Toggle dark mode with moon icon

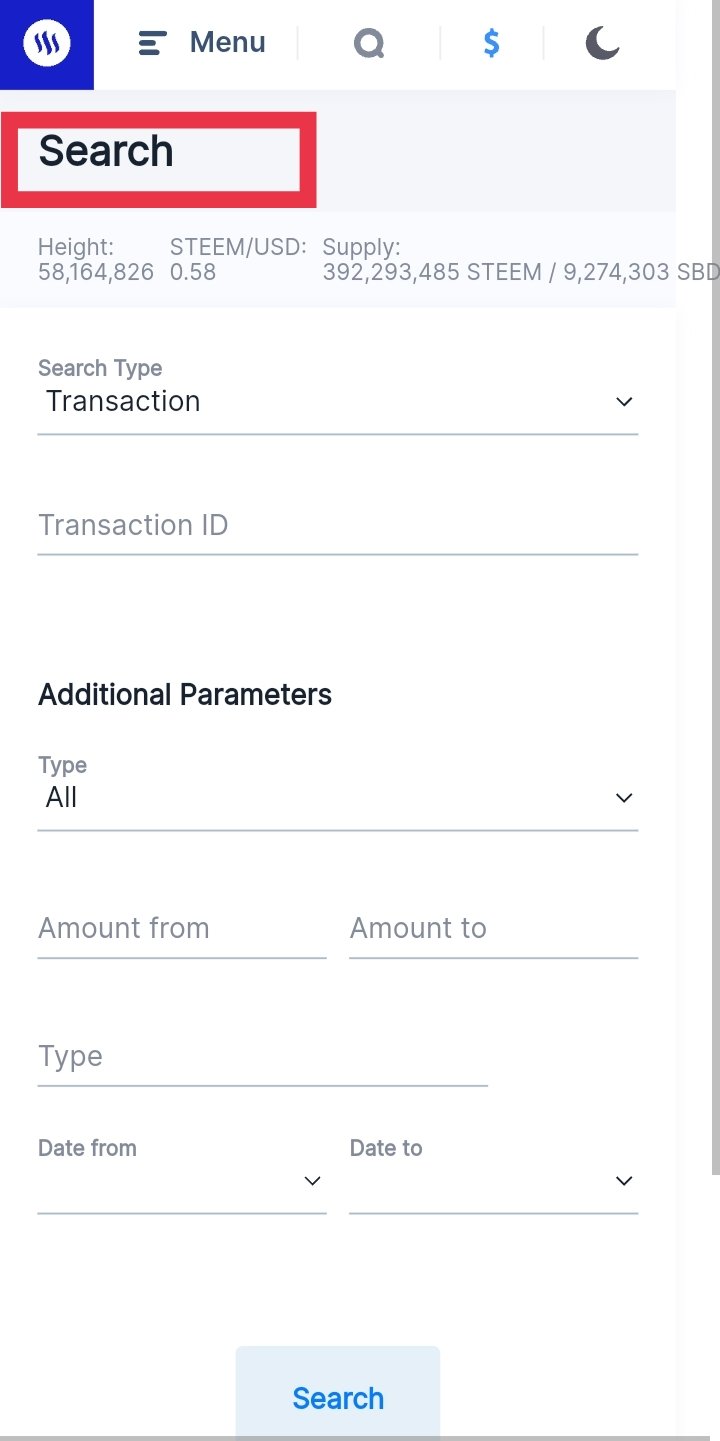(603, 43)
